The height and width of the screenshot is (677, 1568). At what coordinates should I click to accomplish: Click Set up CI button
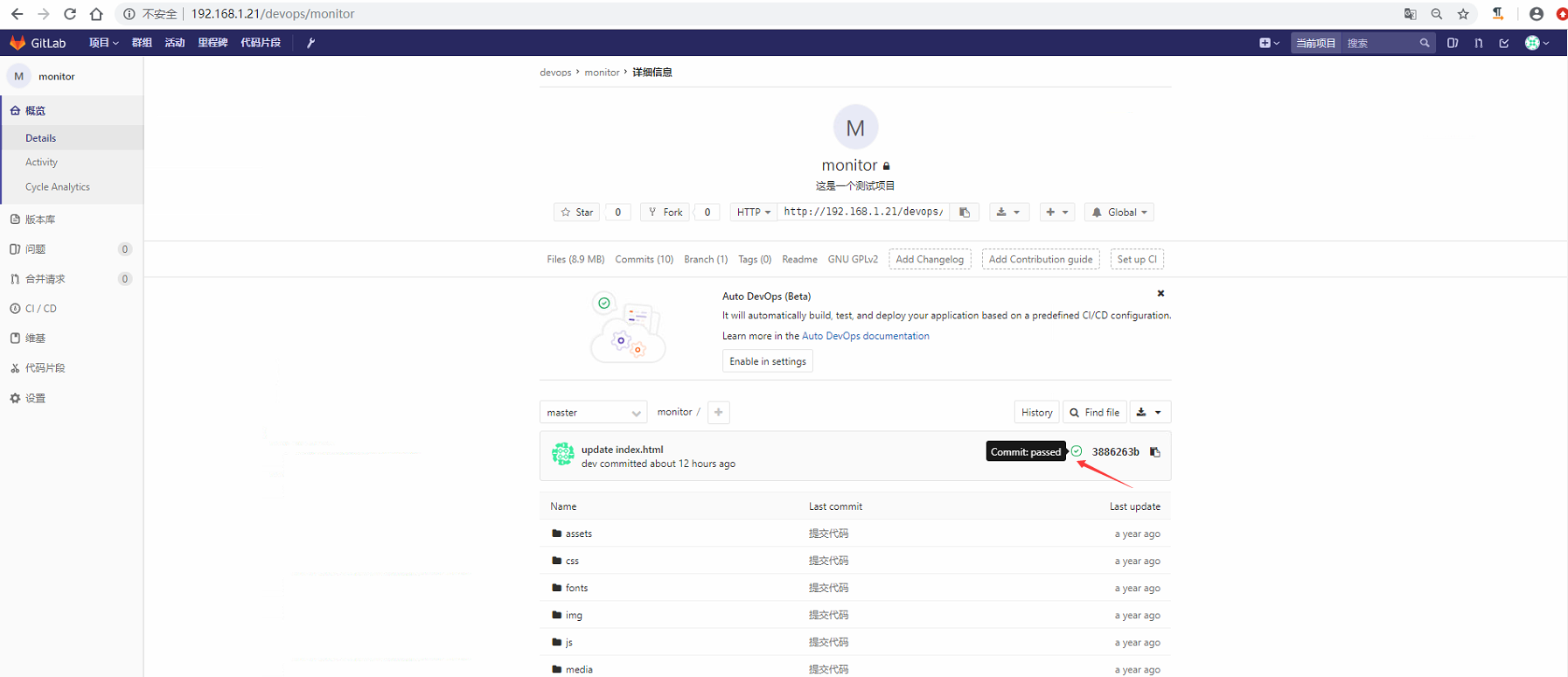tap(1137, 259)
